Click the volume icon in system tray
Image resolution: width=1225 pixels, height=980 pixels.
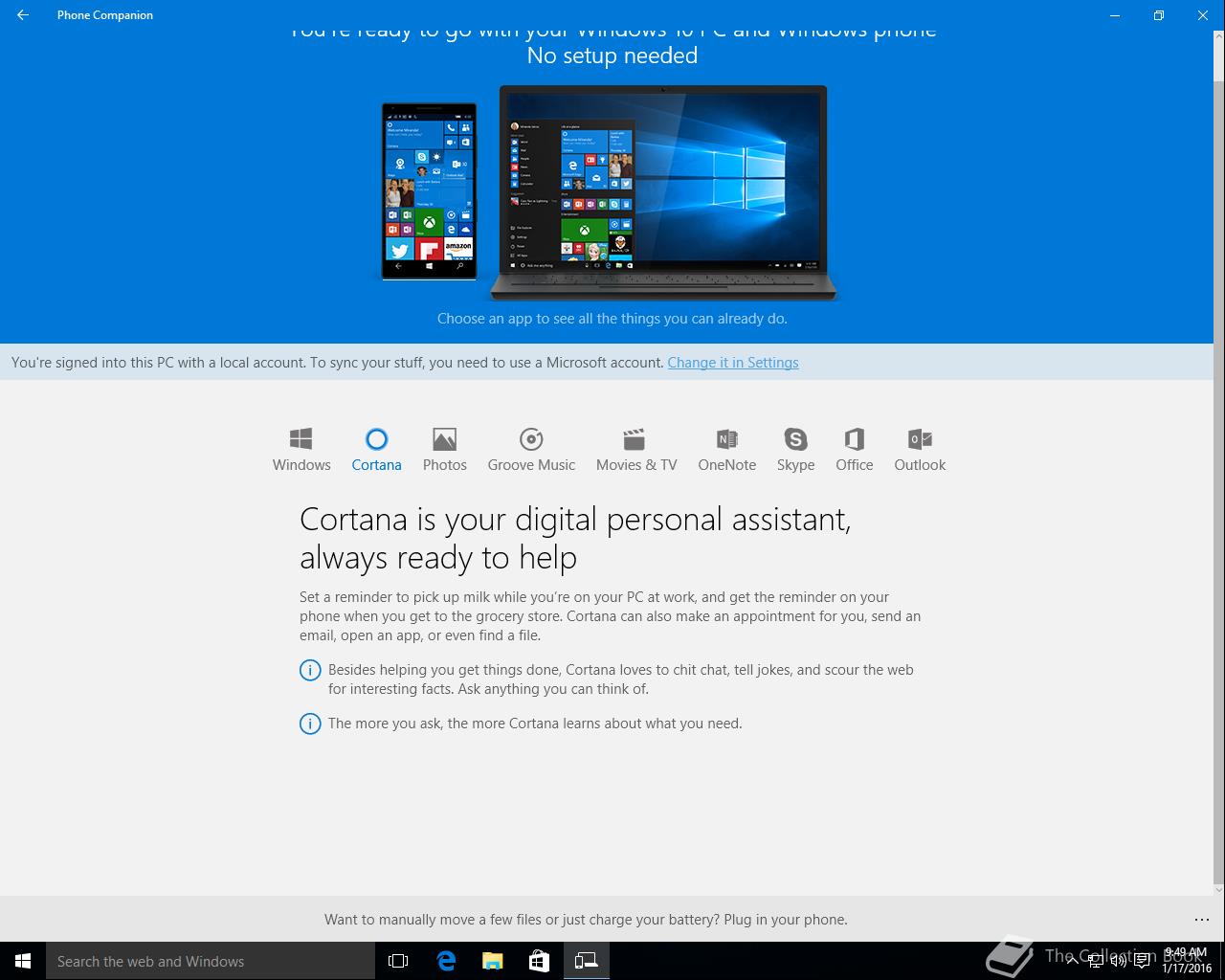click(1118, 961)
